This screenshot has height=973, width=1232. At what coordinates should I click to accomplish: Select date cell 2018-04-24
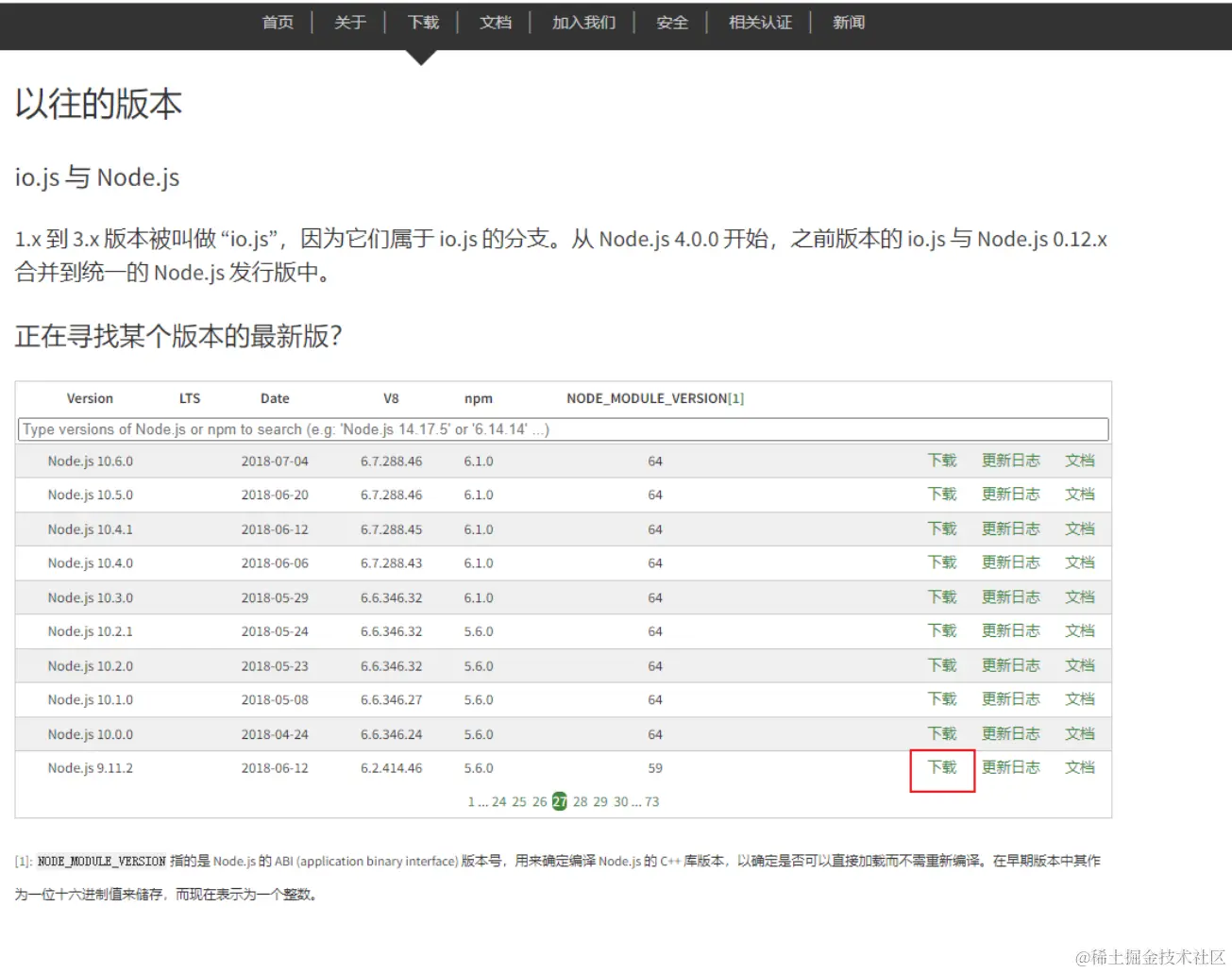(x=275, y=735)
